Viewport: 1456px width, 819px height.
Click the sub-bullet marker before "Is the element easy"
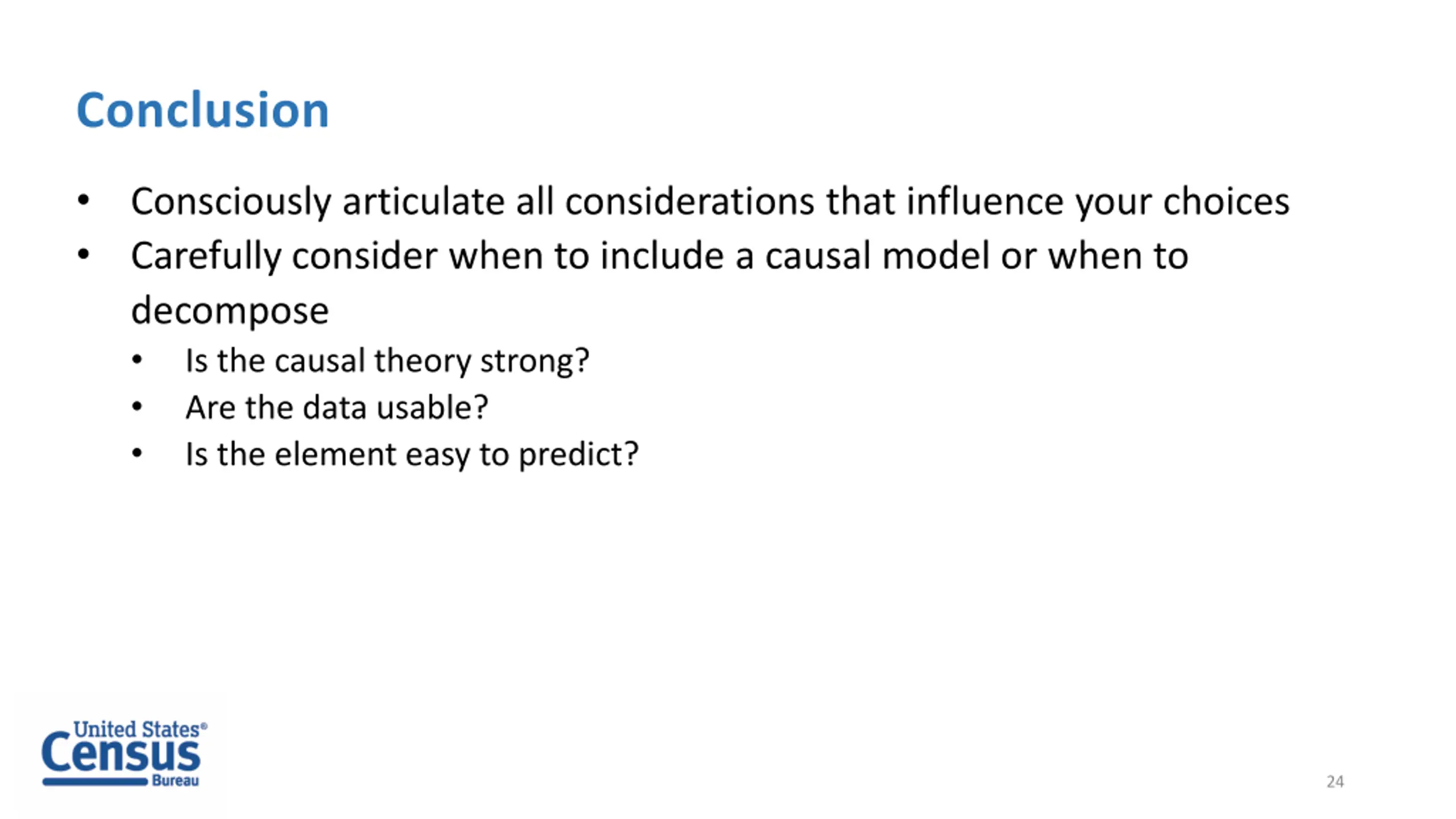point(137,453)
